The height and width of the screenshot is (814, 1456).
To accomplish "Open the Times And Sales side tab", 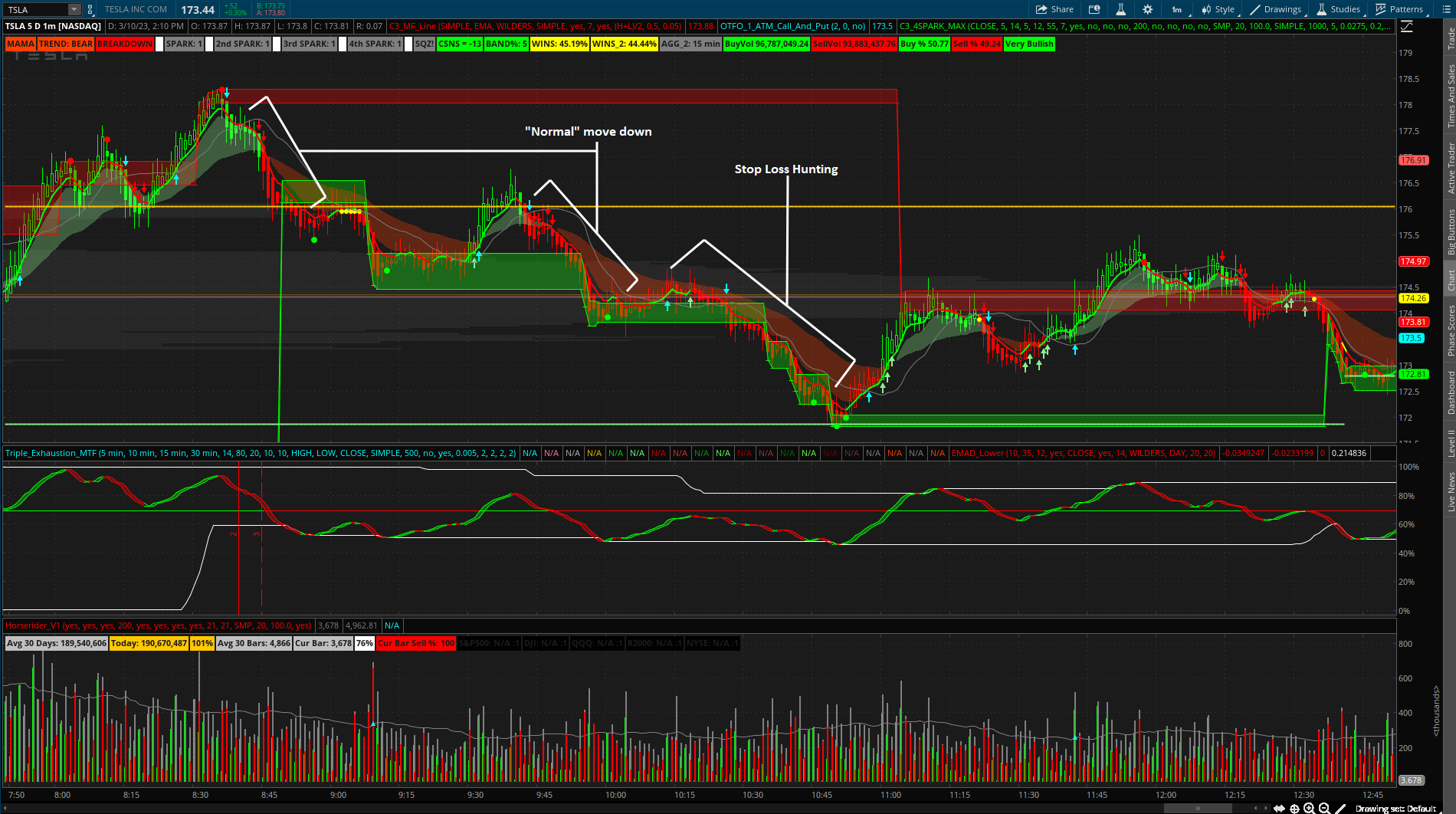I will [1450, 95].
